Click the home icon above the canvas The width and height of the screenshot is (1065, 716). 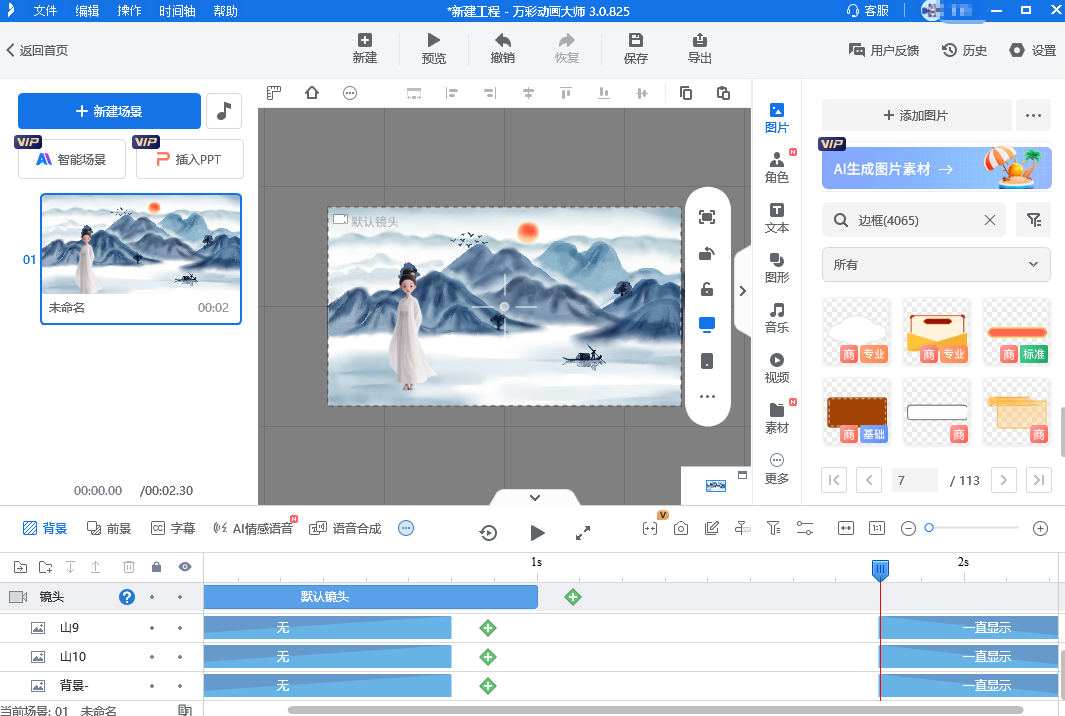pos(312,93)
